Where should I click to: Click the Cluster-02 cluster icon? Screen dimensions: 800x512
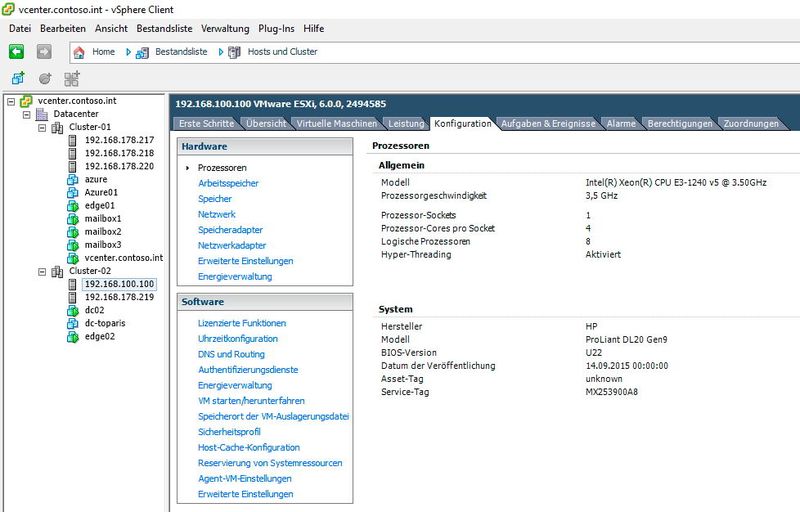tap(57, 271)
